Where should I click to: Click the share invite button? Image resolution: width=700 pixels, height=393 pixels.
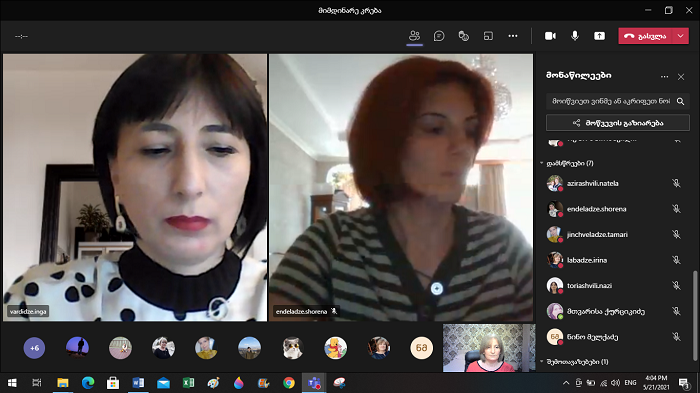coord(617,123)
